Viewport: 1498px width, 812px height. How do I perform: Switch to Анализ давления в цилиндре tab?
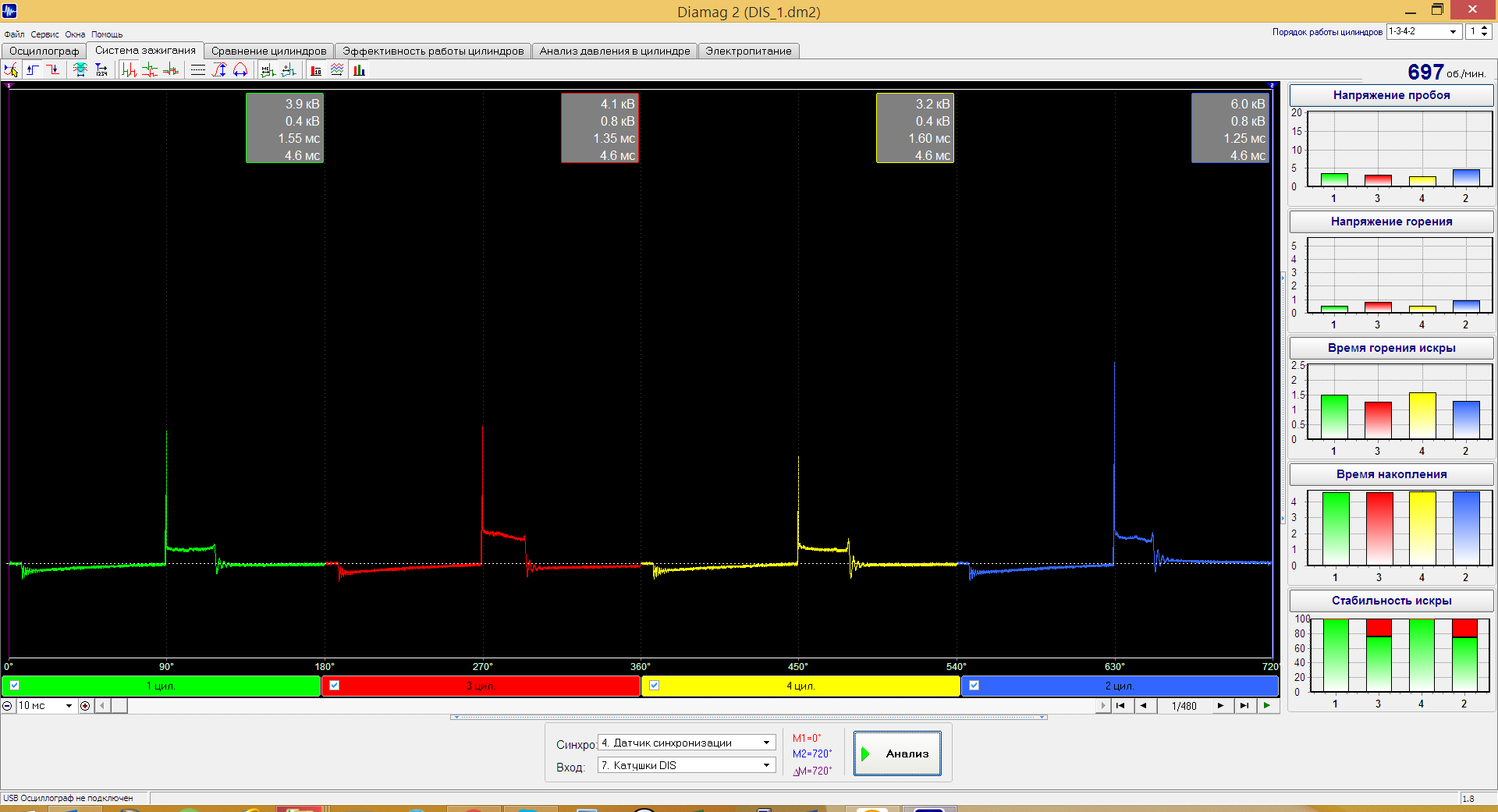pos(615,51)
